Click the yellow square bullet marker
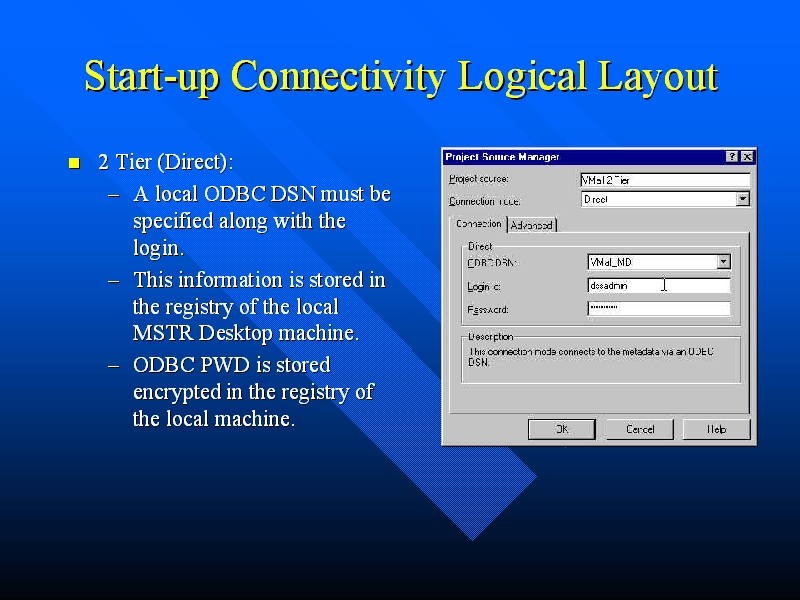Image resolution: width=800 pixels, height=600 pixels. (x=73, y=163)
